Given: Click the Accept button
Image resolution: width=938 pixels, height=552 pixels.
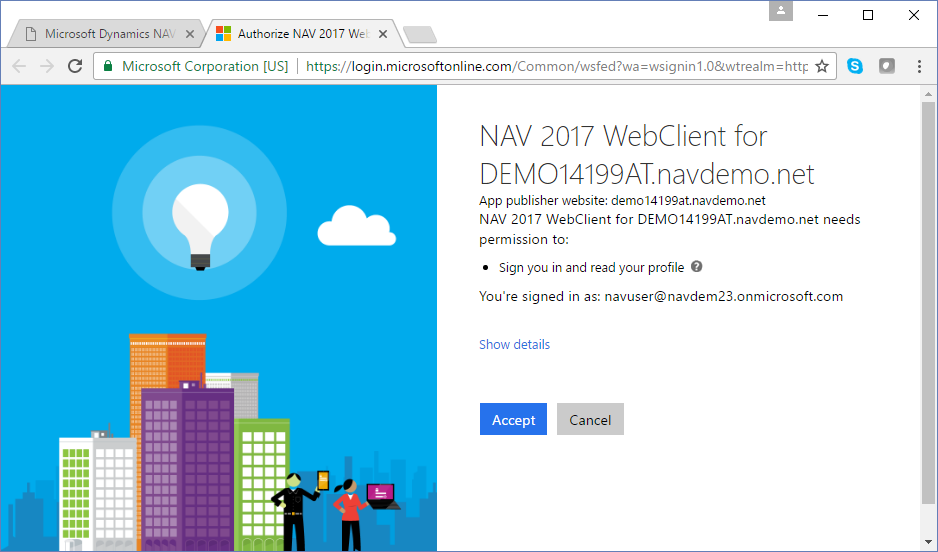Looking at the screenshot, I should click(513, 420).
